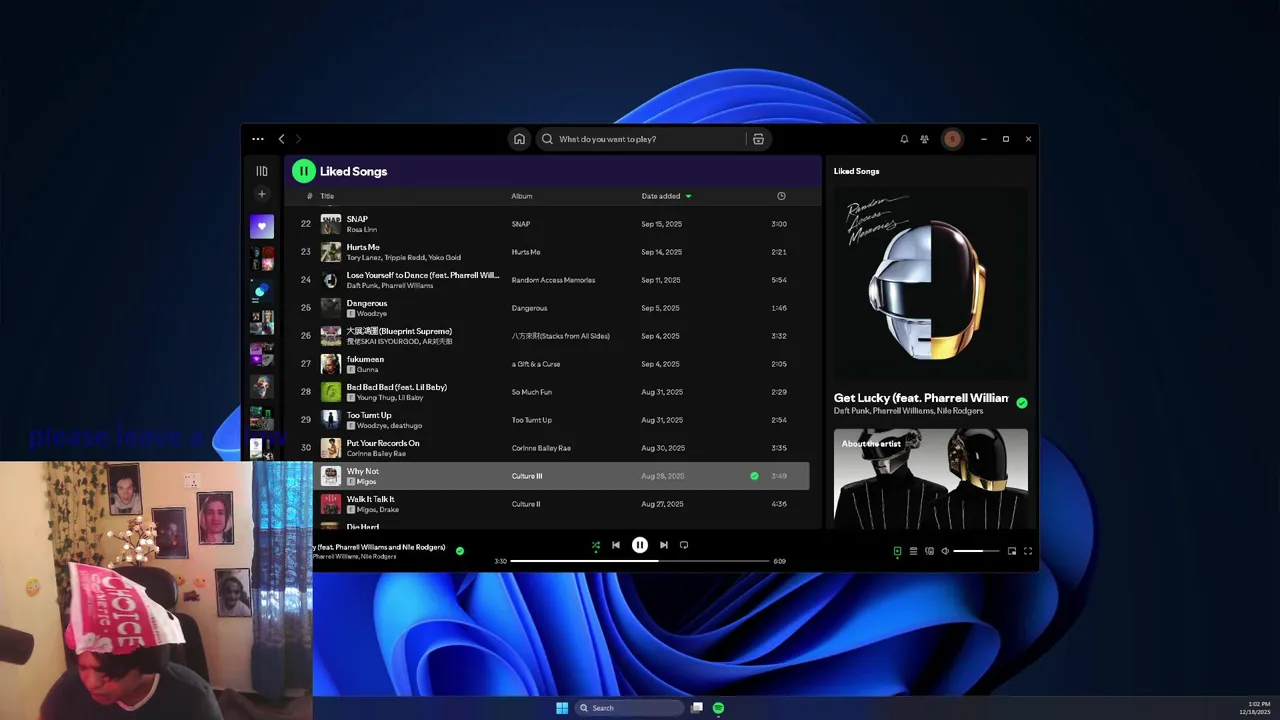
Task: Open the Random Access Memories album link
Action: (x=553, y=280)
